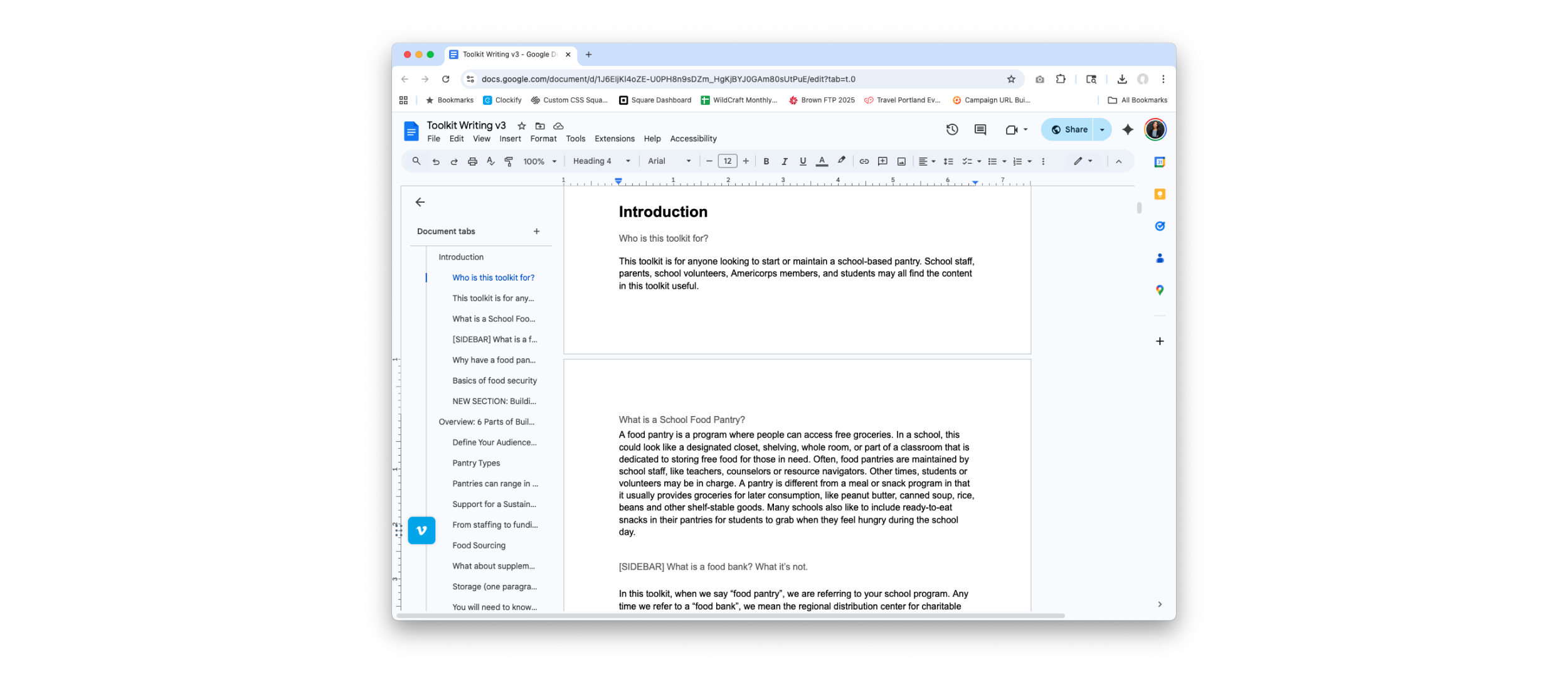Toggle underline formatting
Screen dimensions: 1568x684
pos(802,161)
